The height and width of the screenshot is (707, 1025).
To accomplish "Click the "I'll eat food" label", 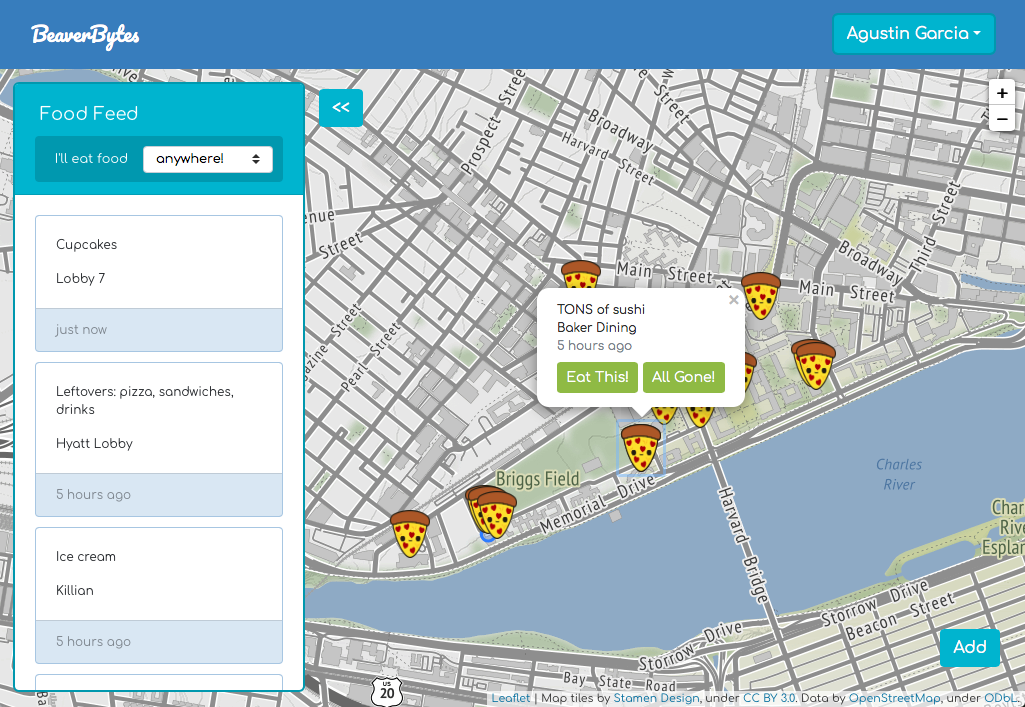I will [91, 159].
